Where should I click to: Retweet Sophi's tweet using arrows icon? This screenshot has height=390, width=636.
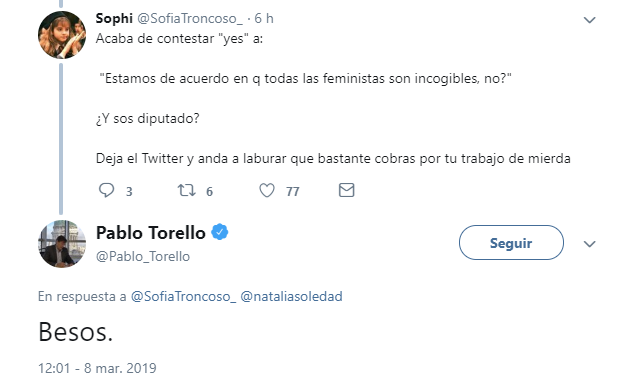tap(187, 190)
